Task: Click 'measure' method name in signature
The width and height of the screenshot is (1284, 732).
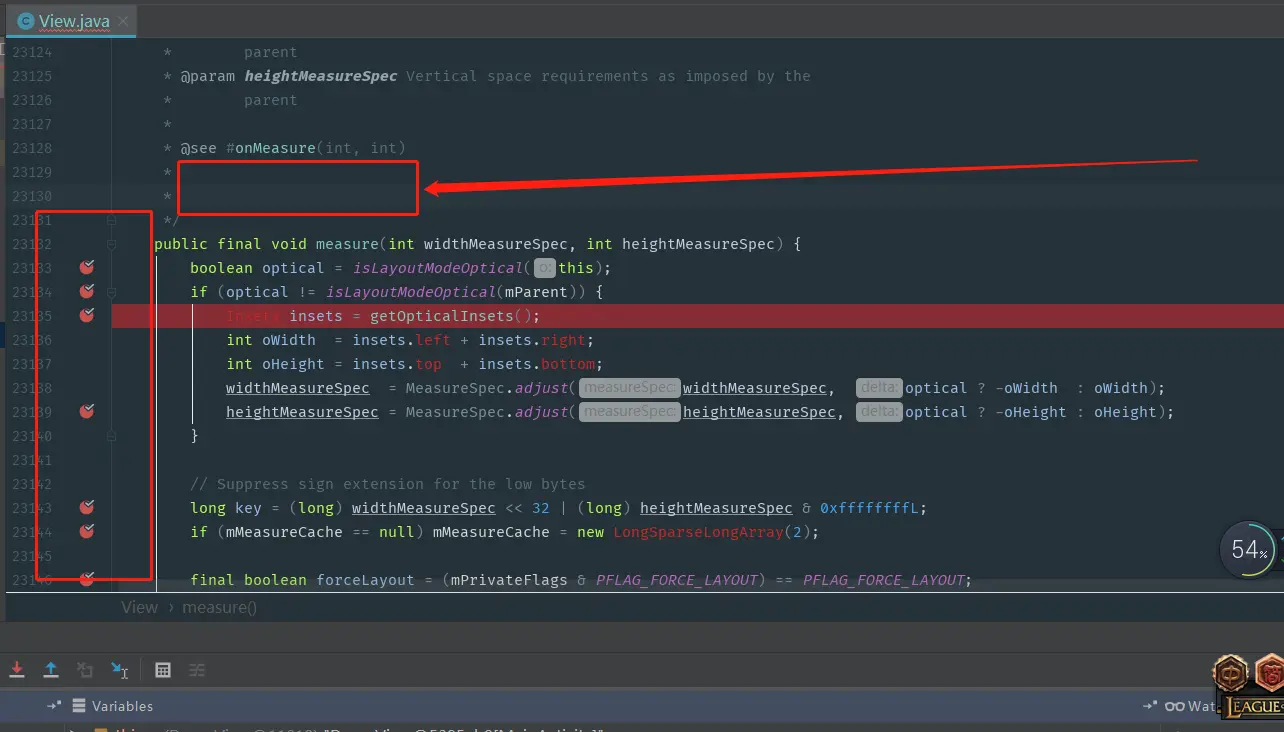Action: tap(347, 244)
